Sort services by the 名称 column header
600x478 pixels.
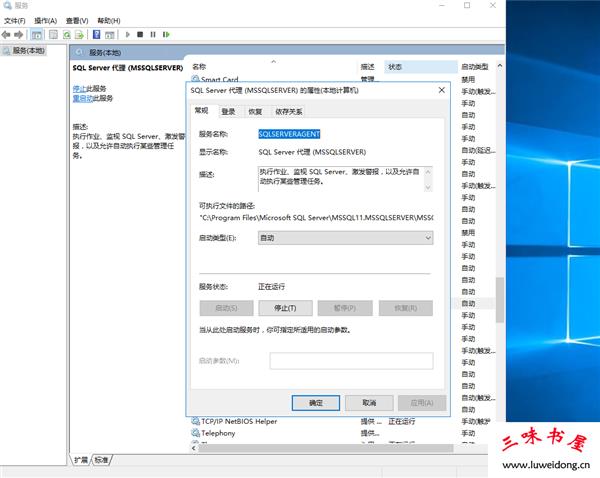273,67
